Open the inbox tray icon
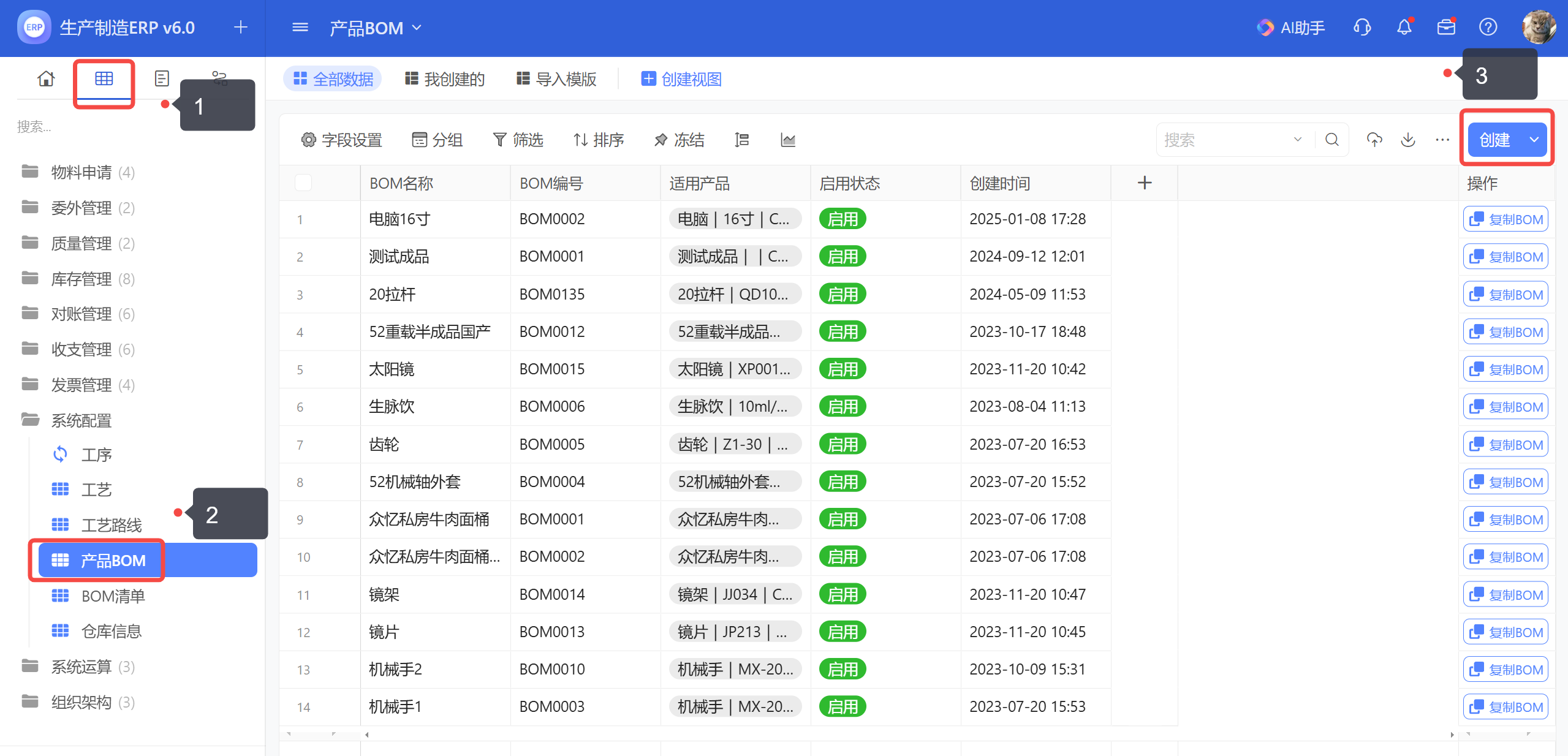The width and height of the screenshot is (1568, 756). (1446, 28)
